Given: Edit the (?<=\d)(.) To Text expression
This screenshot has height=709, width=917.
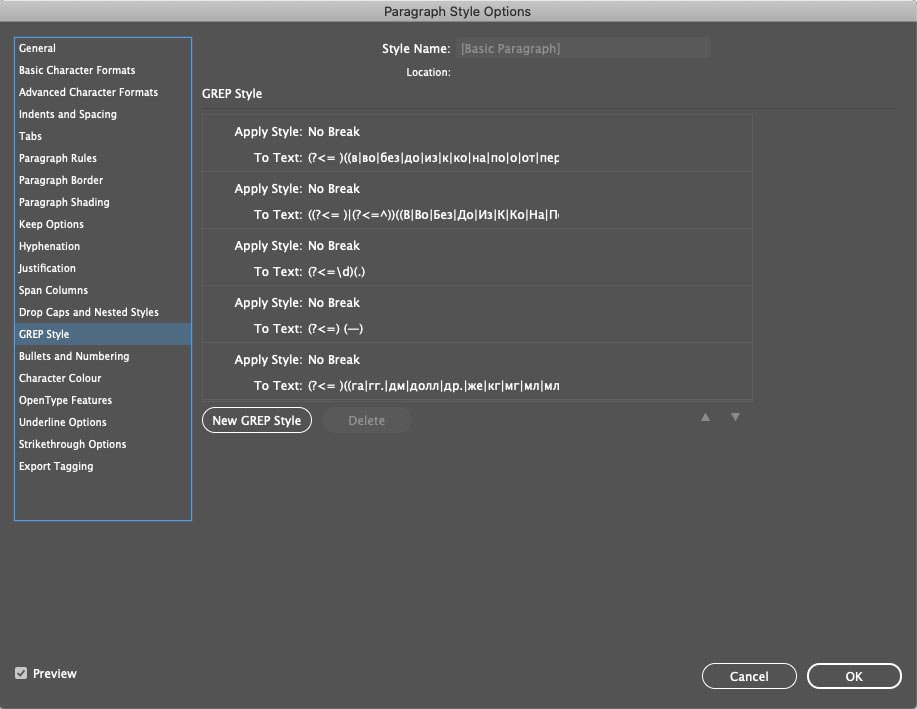Looking at the screenshot, I should 336,271.
